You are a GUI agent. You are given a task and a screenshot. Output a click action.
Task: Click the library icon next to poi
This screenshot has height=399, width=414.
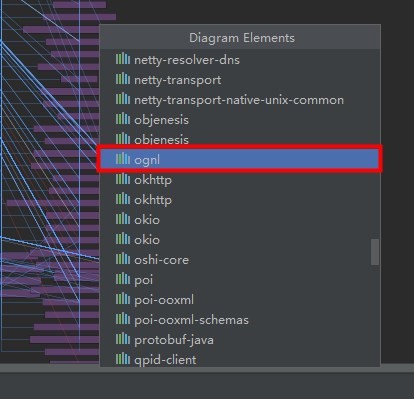(123, 279)
